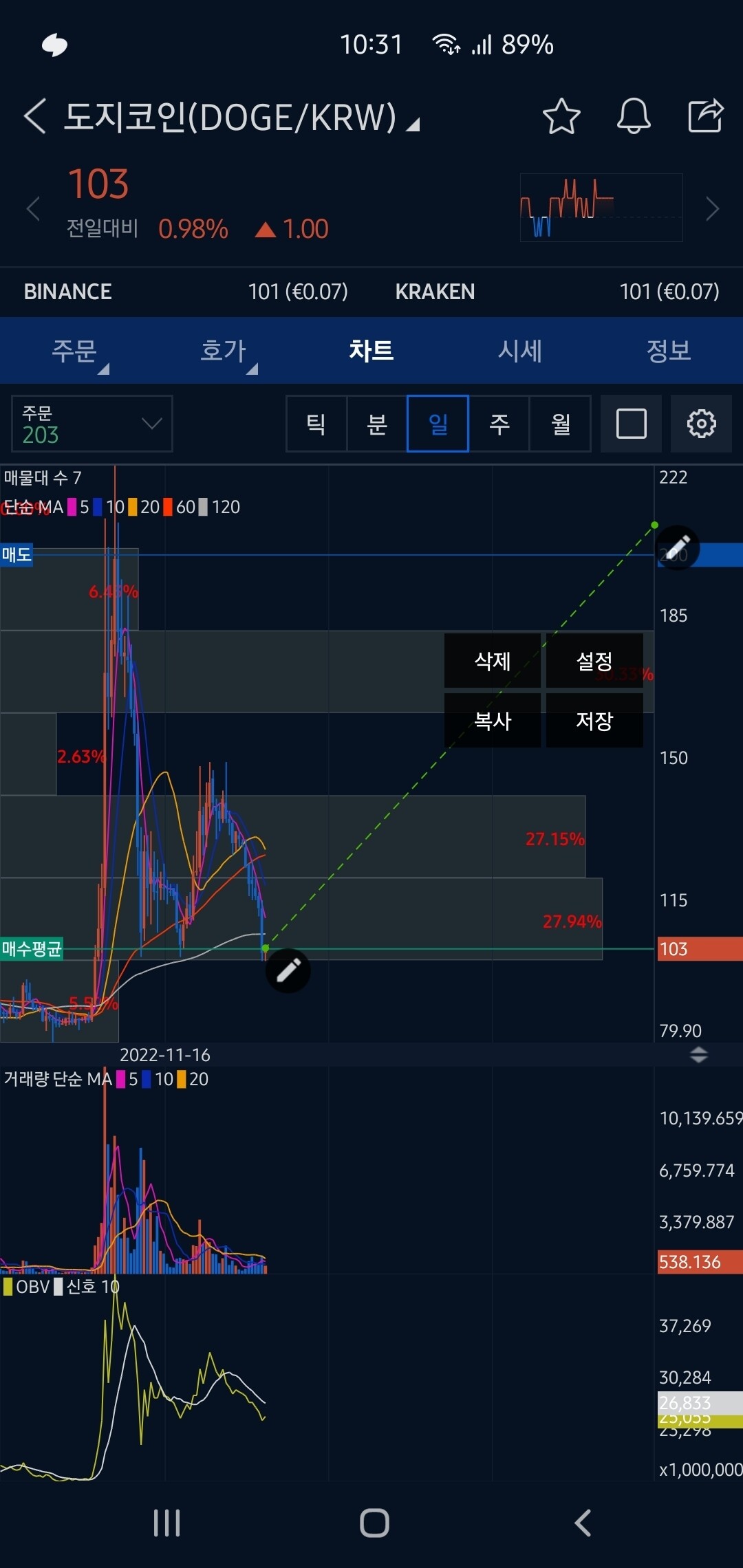
Task: Tap the lower trendline edit pencil
Action: point(288,970)
